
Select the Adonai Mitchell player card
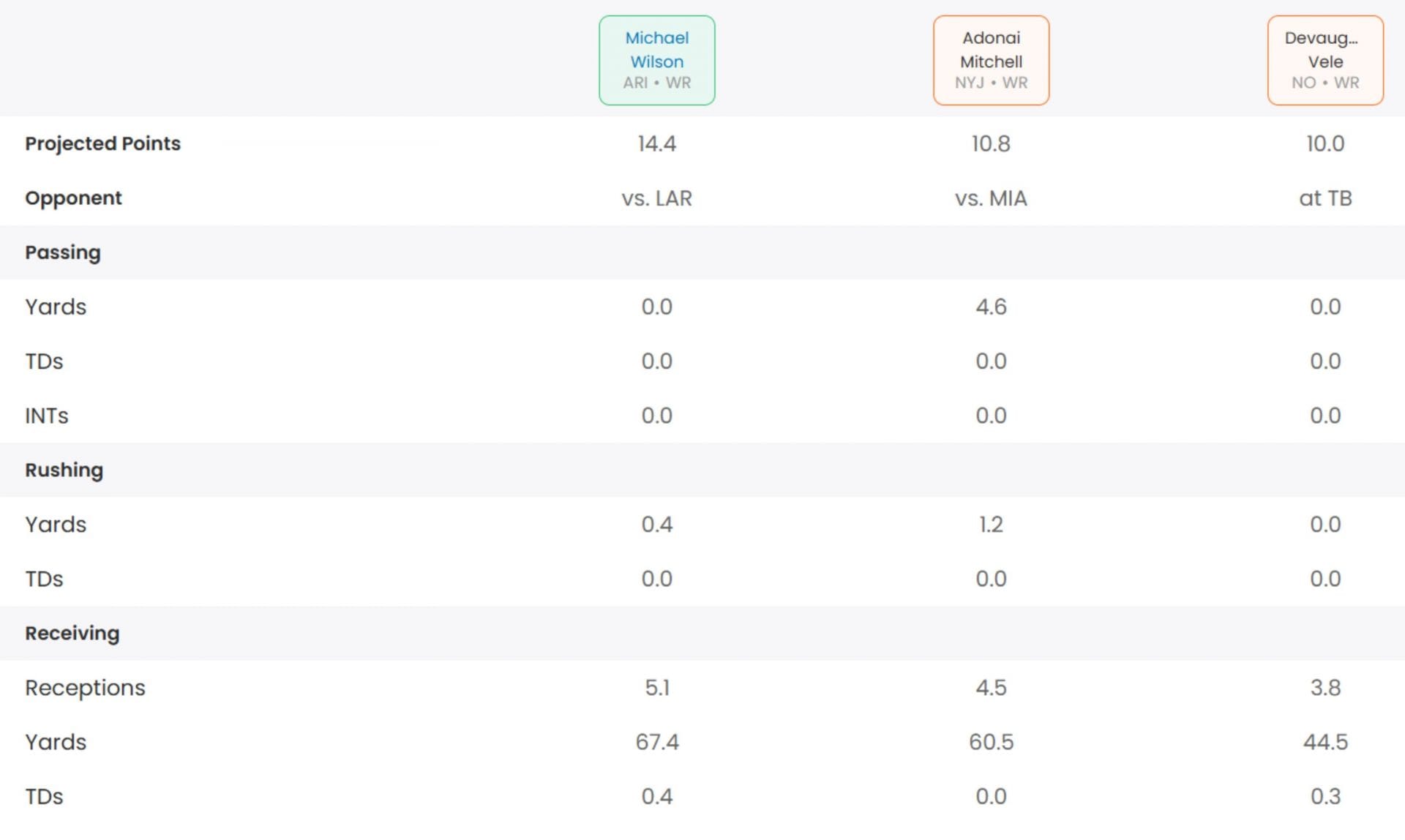pyautogui.click(x=991, y=60)
